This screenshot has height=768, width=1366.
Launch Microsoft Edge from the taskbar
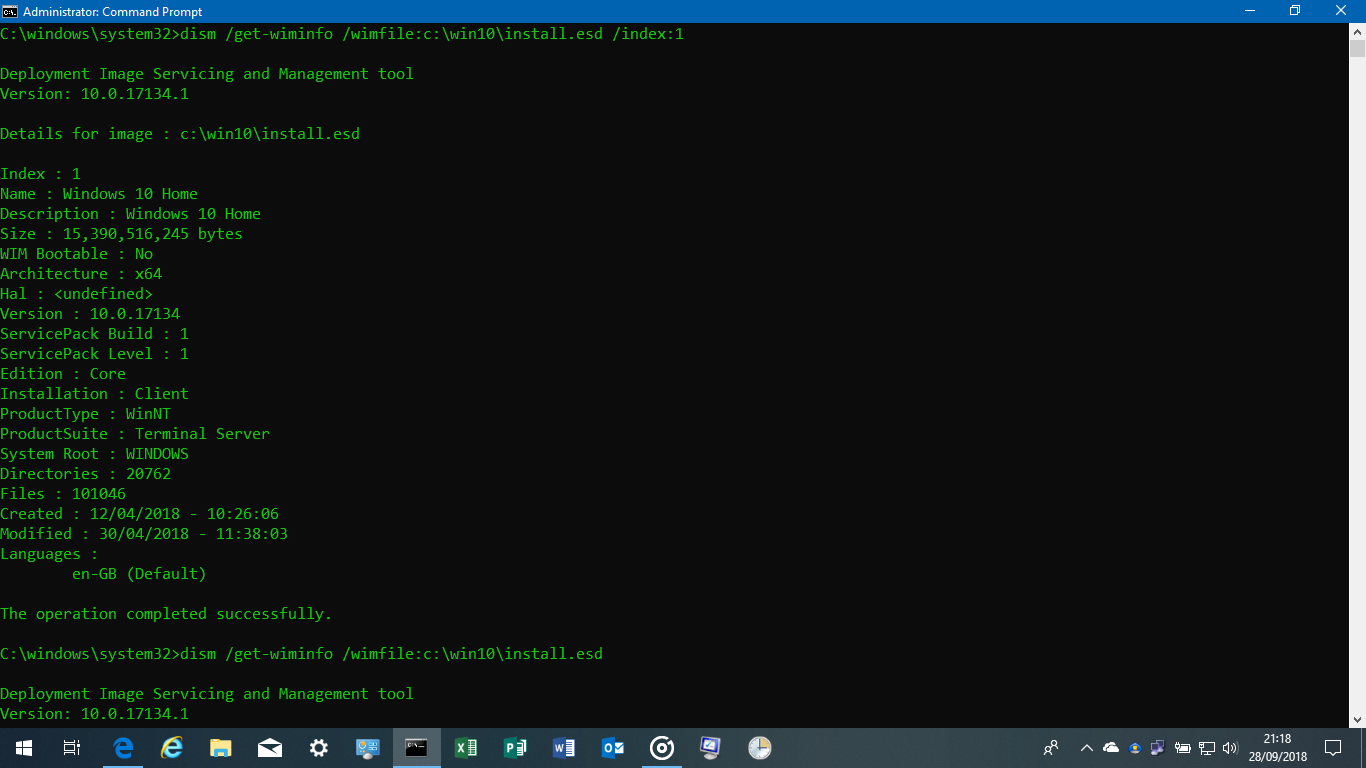coord(123,748)
